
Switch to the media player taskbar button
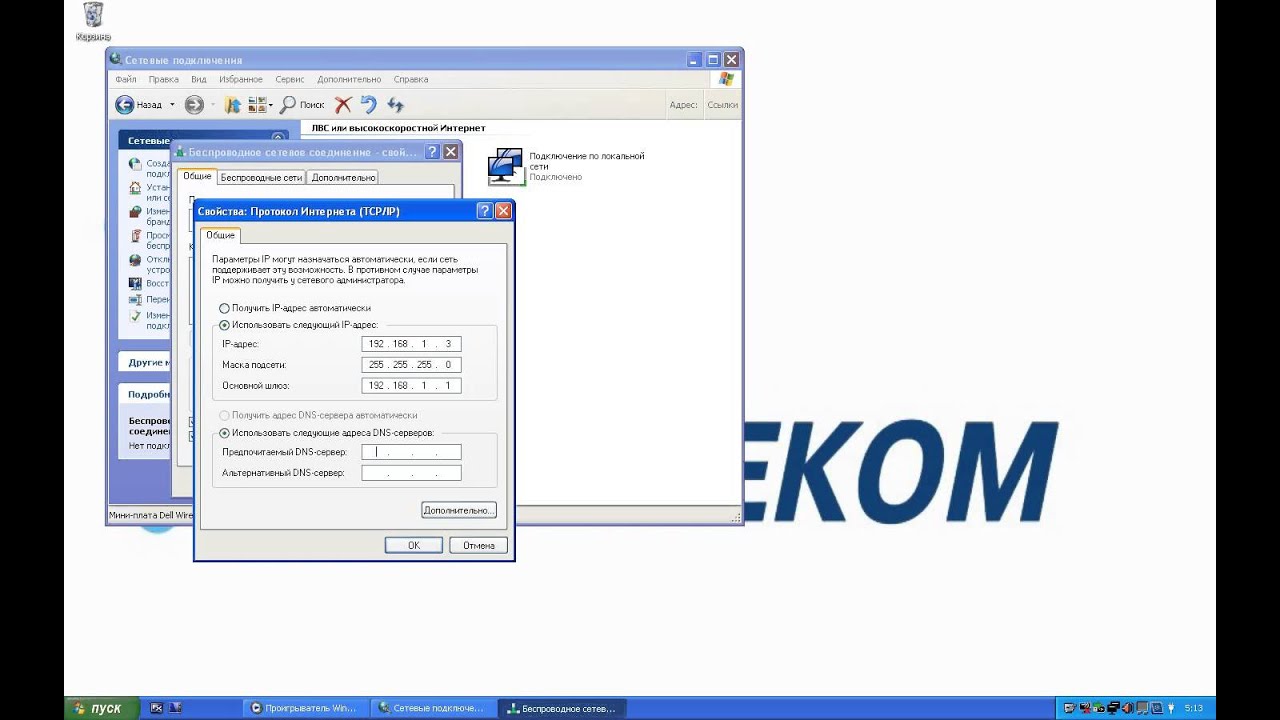(303, 708)
